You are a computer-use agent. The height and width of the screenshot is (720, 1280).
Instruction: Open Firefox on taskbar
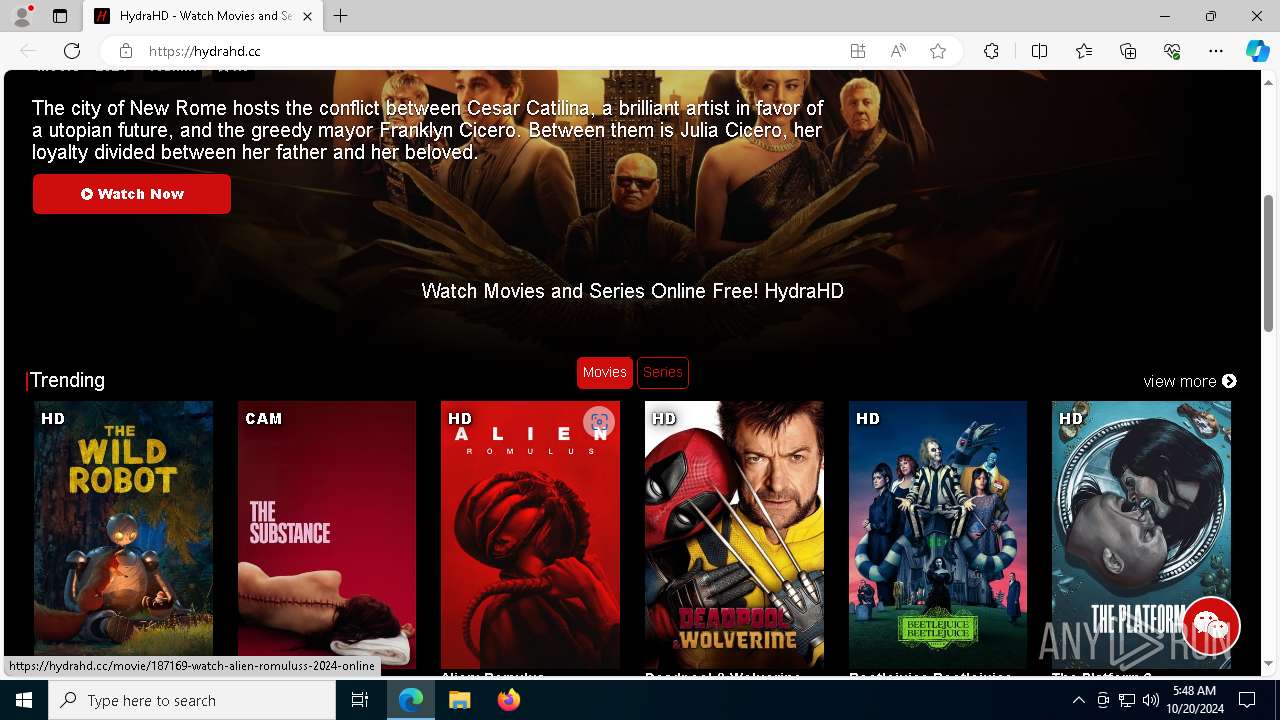click(x=508, y=700)
